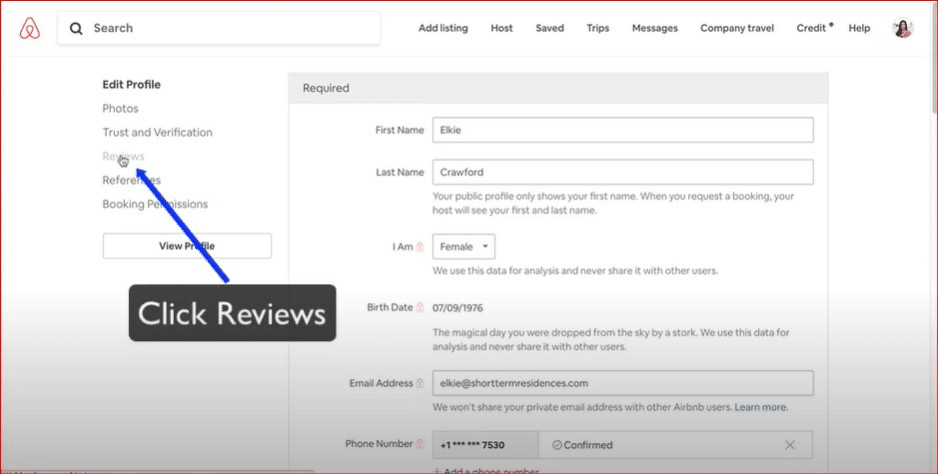Open the user profile avatar menu

[902, 28]
